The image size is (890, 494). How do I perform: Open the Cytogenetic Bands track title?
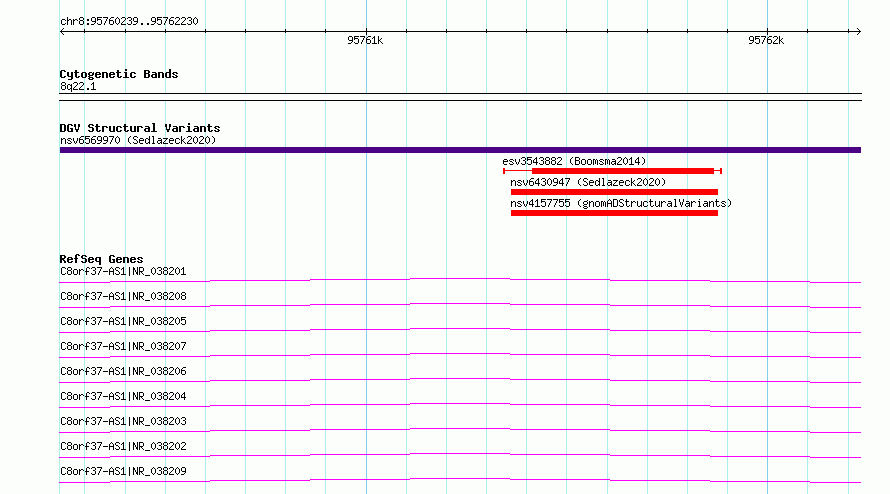(119, 74)
